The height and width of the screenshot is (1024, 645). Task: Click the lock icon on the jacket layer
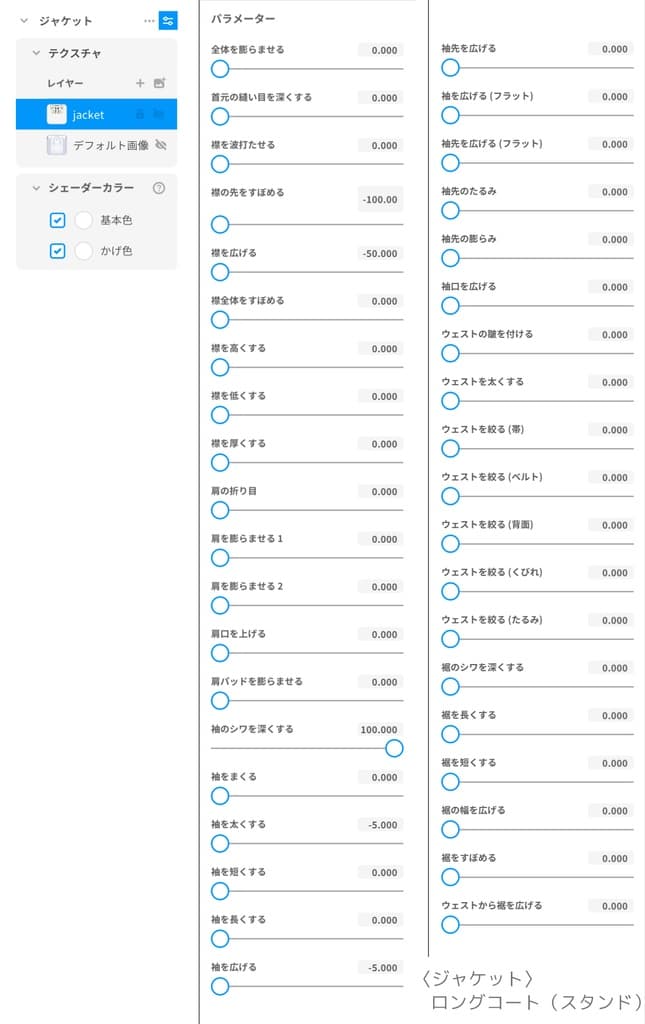[x=140, y=115]
